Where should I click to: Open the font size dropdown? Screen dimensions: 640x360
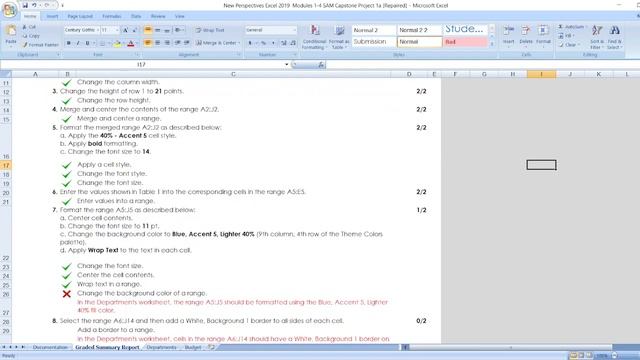[x=117, y=30]
